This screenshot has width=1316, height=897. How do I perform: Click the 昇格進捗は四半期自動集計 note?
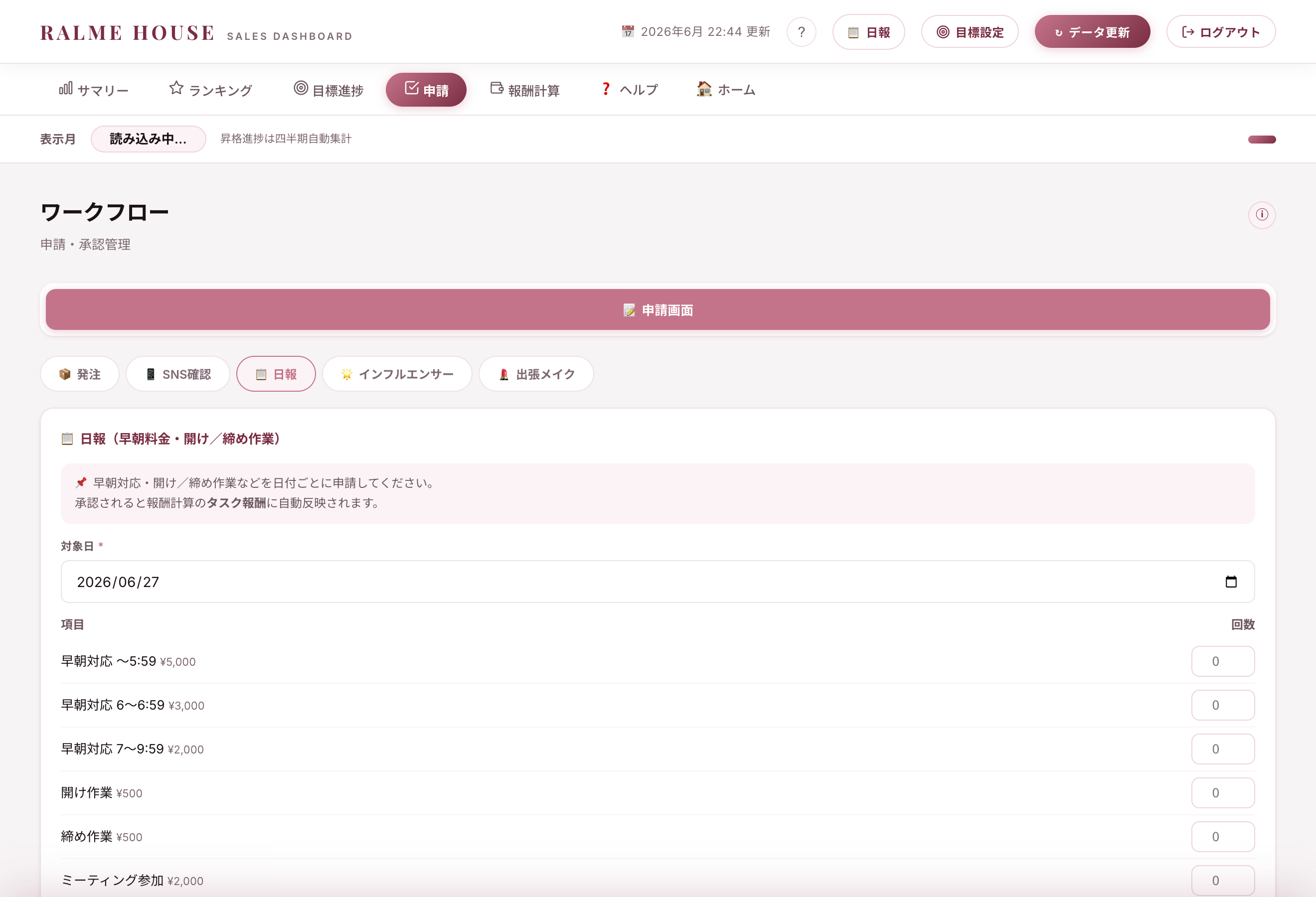(286, 139)
